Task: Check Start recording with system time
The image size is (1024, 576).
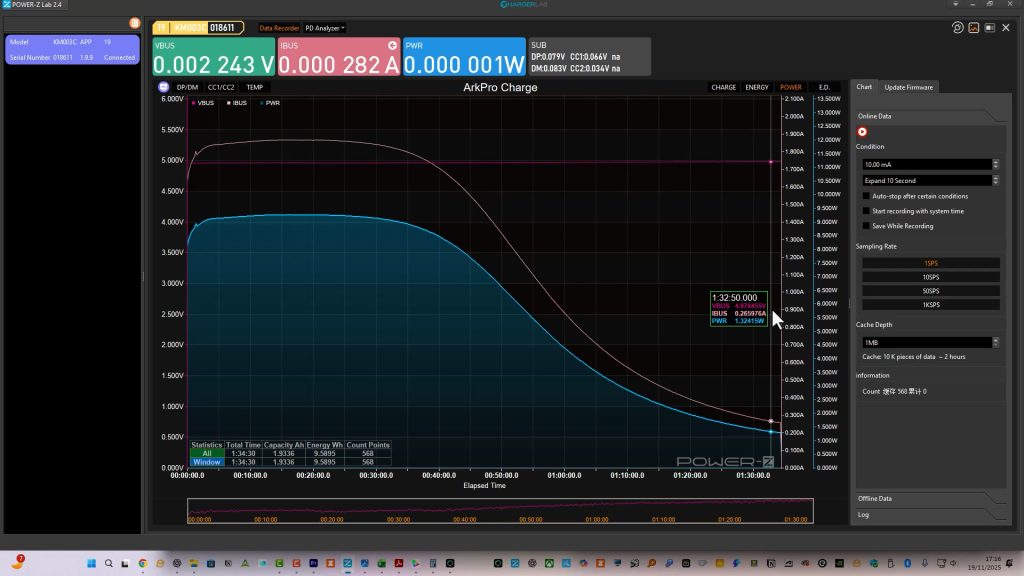Action: point(866,211)
